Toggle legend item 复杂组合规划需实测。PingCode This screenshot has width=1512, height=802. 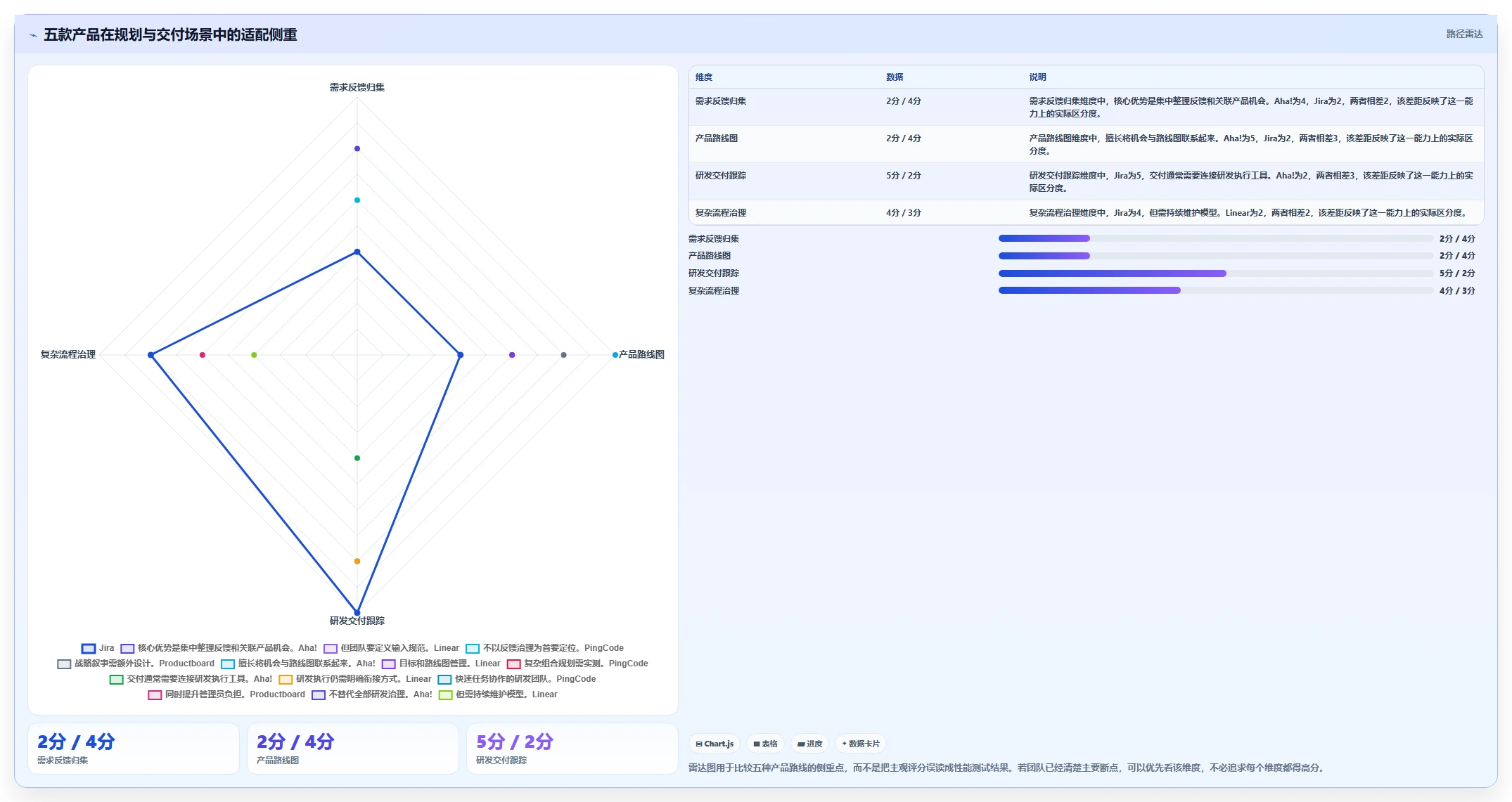[577, 664]
